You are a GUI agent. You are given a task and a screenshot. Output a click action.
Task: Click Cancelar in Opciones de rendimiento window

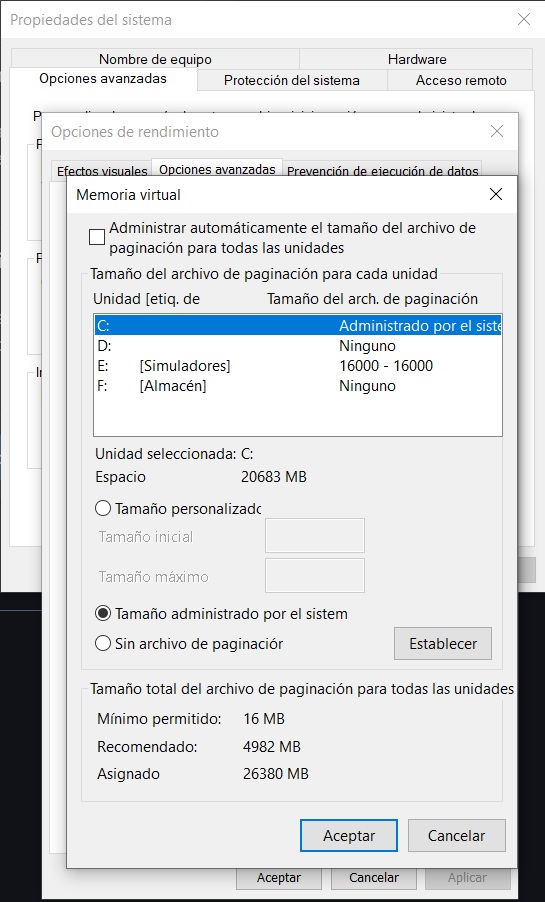click(374, 878)
